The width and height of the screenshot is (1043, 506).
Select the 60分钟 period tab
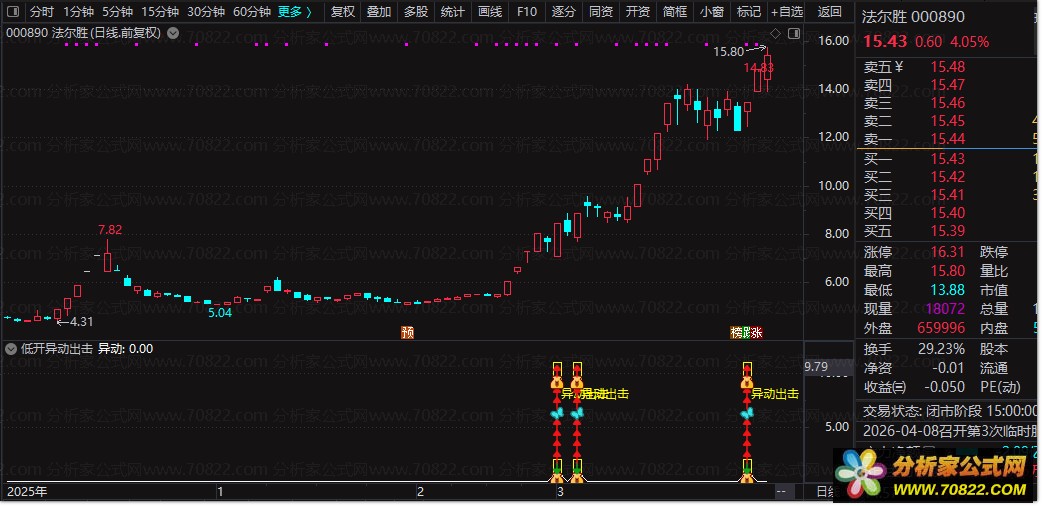coord(252,11)
